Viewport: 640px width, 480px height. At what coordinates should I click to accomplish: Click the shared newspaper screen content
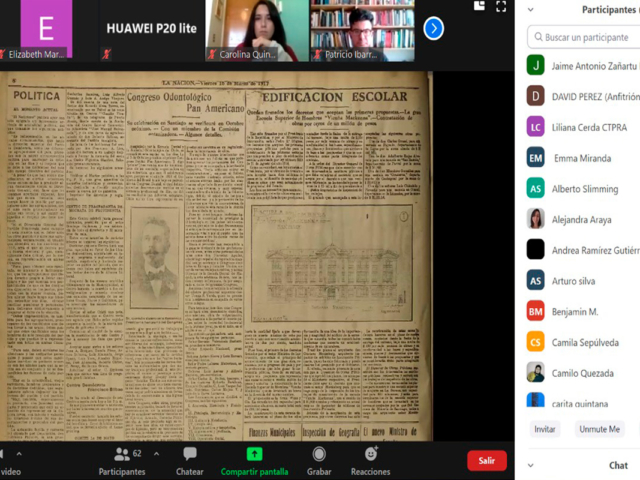[216, 256]
